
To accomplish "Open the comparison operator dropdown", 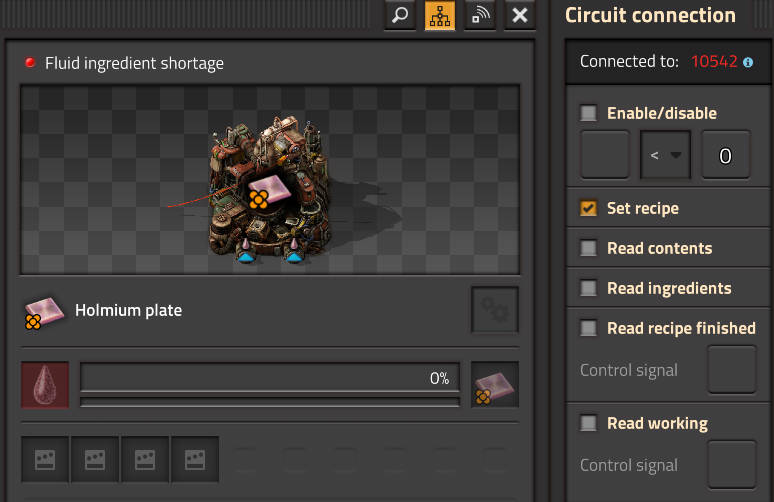I will click(665, 155).
